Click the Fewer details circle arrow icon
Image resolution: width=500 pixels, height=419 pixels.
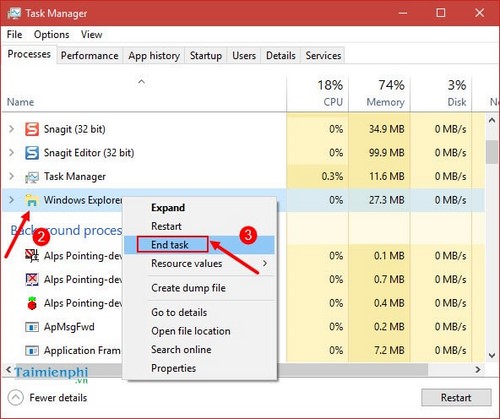15,398
